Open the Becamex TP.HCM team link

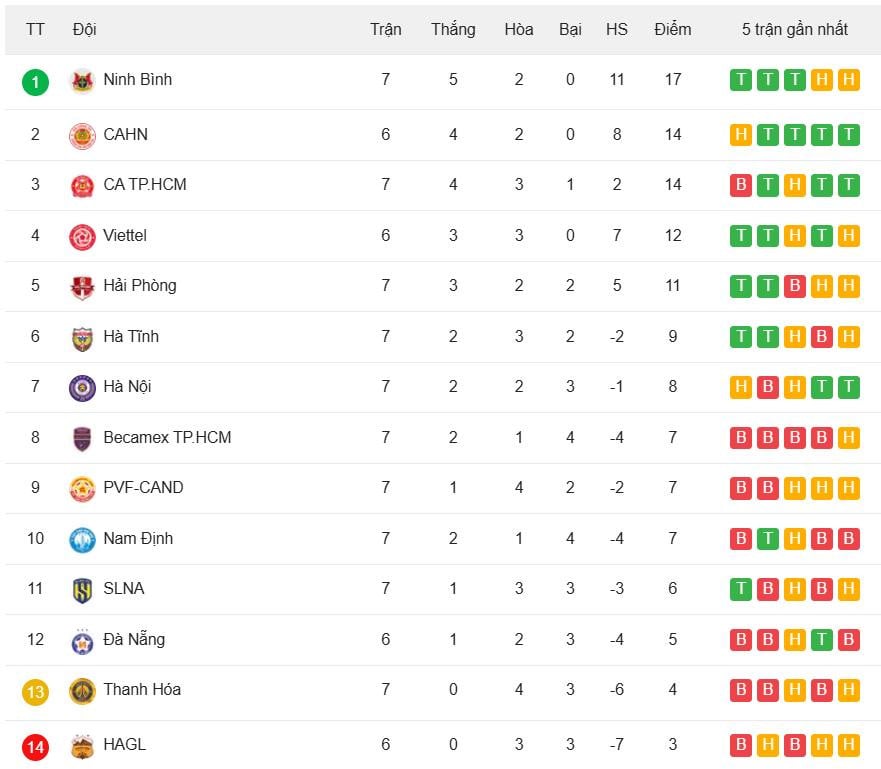(167, 437)
